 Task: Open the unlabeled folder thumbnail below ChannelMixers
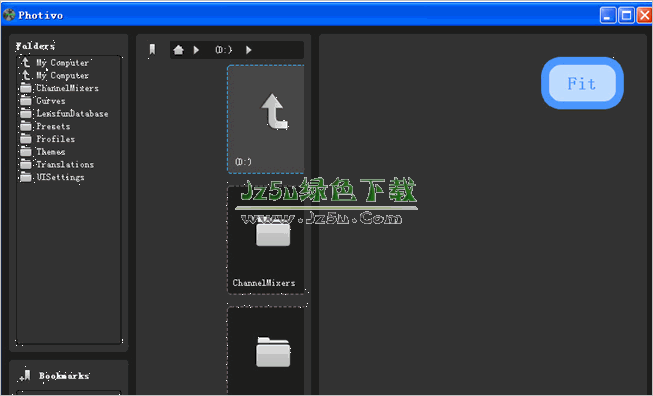pos(266,351)
